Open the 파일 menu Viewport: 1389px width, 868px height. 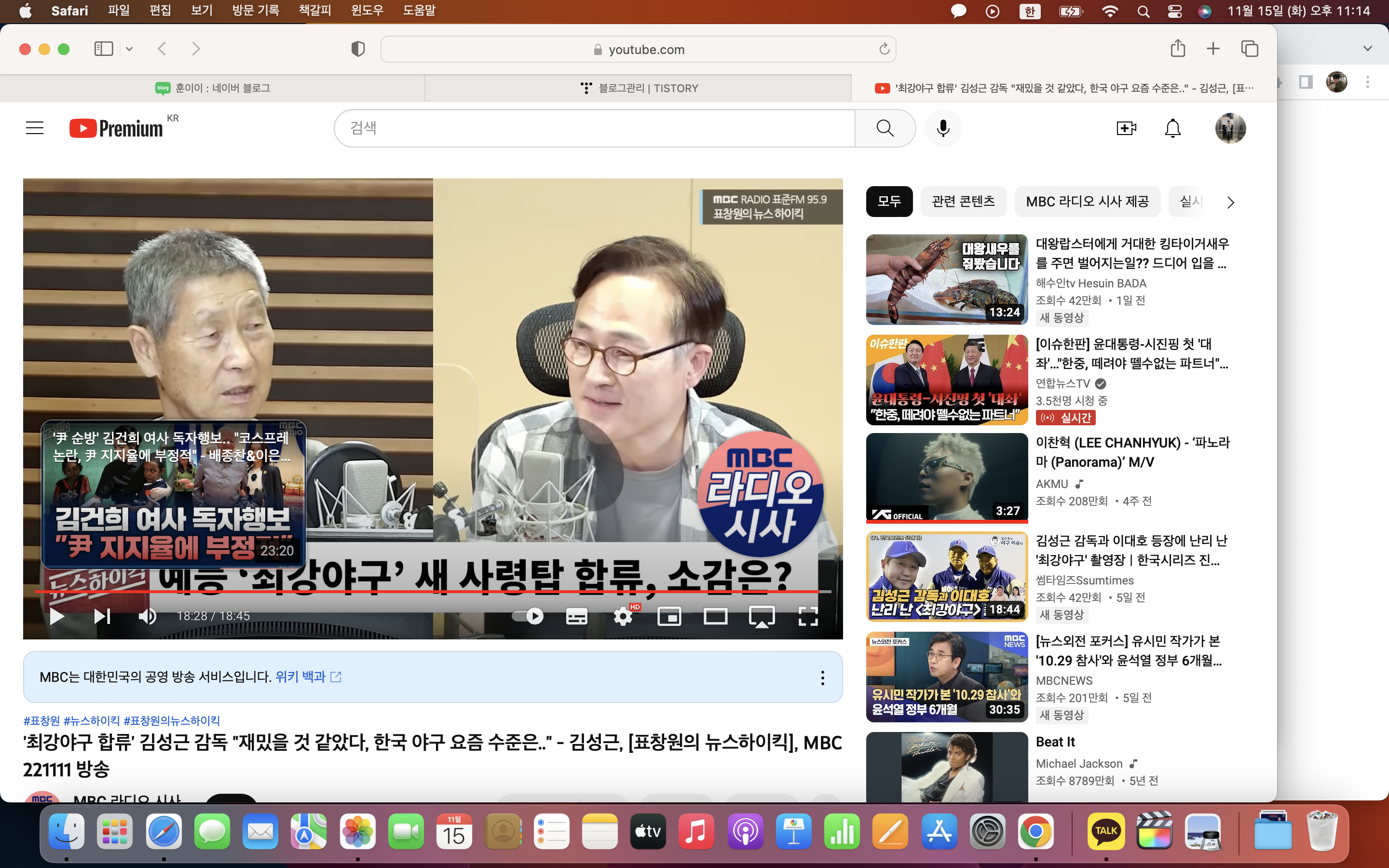pos(119,10)
